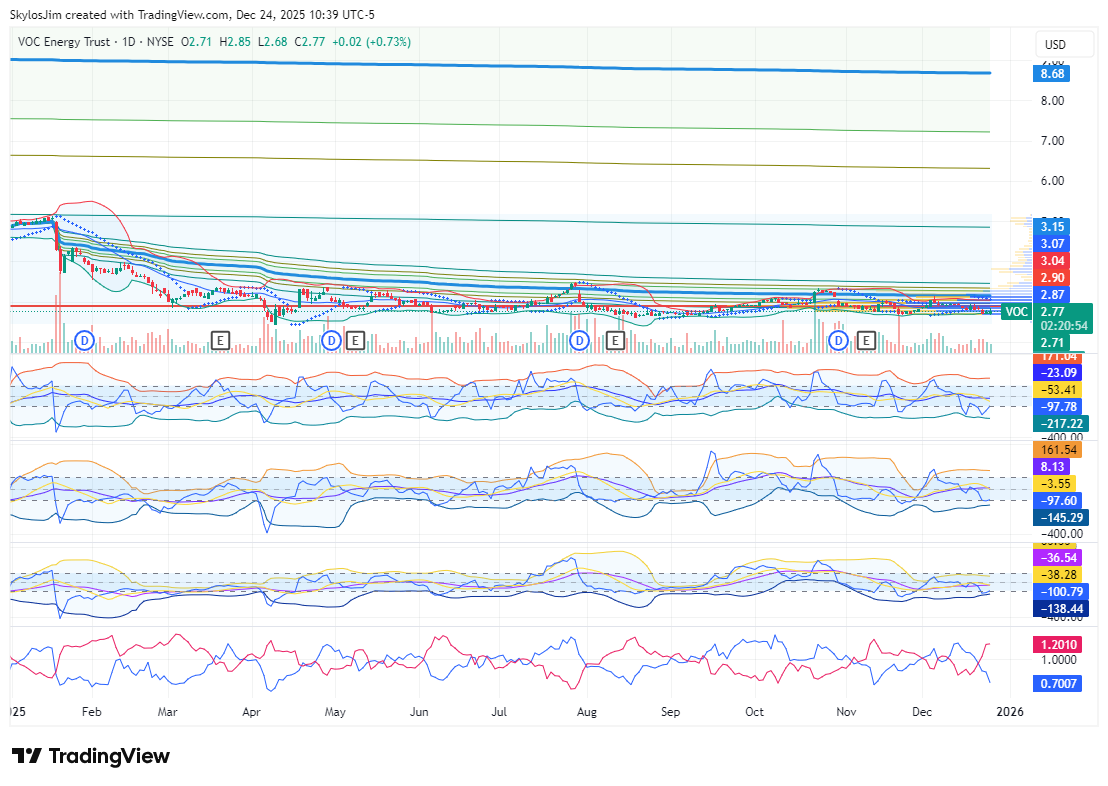Open the earnings 'E' marker in early May
Image resolution: width=1108 pixels, height=786 pixels.
click(x=355, y=341)
